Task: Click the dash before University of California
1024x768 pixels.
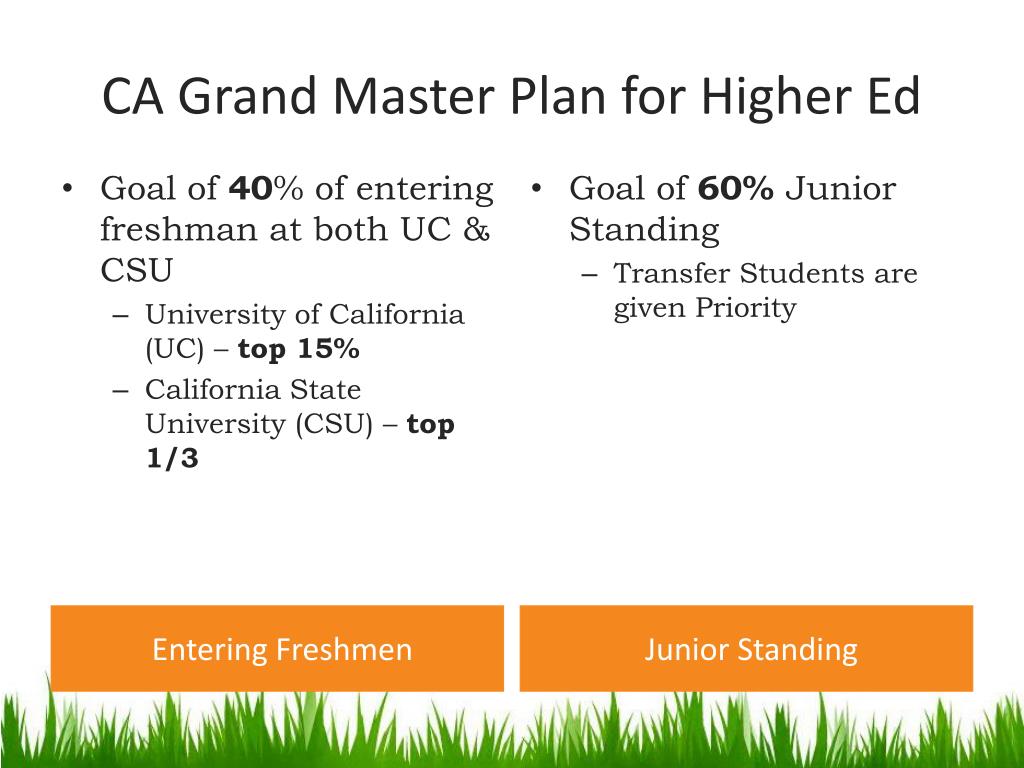Action: coord(121,316)
